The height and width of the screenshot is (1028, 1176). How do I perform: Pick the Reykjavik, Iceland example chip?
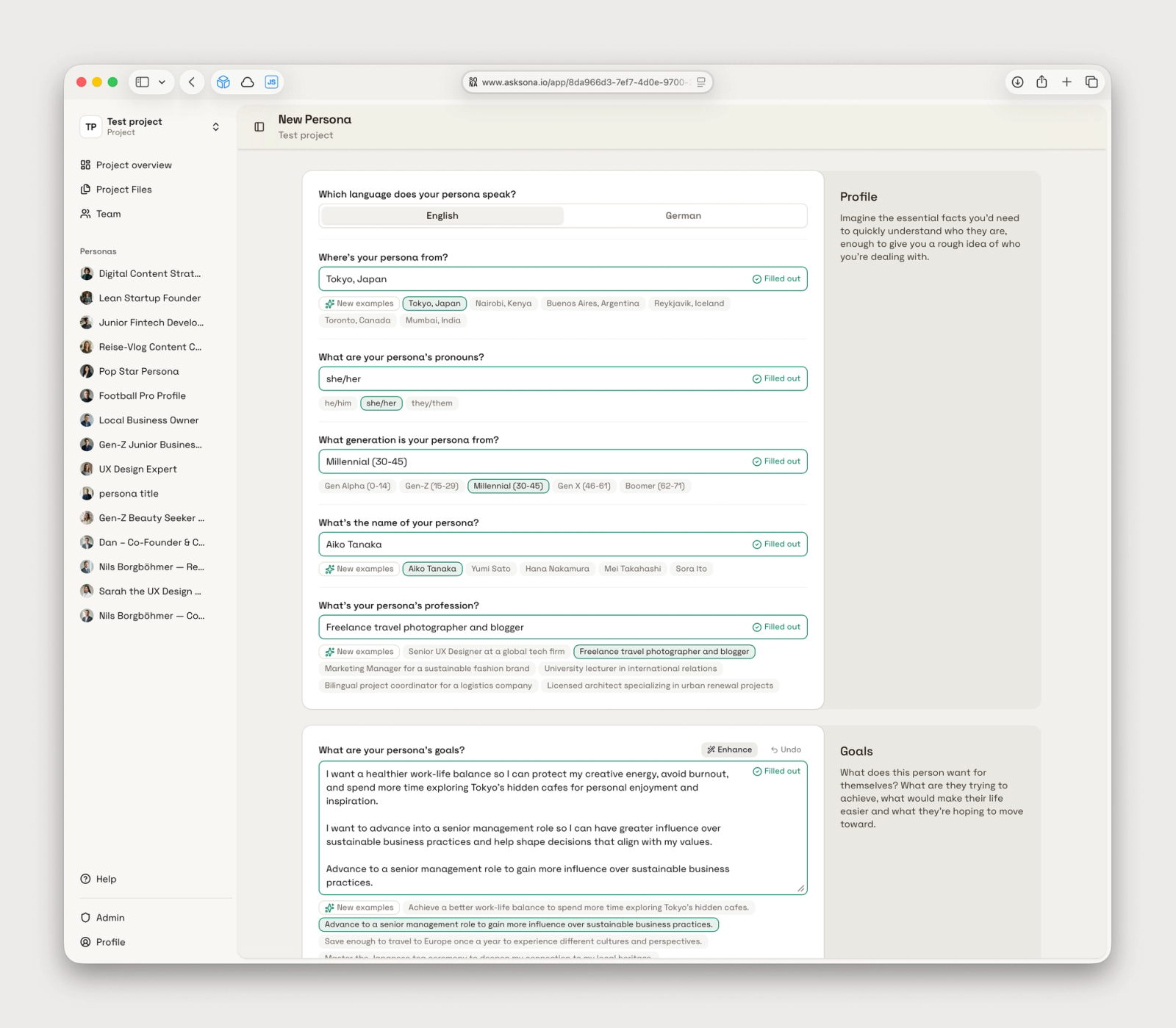tap(689, 303)
